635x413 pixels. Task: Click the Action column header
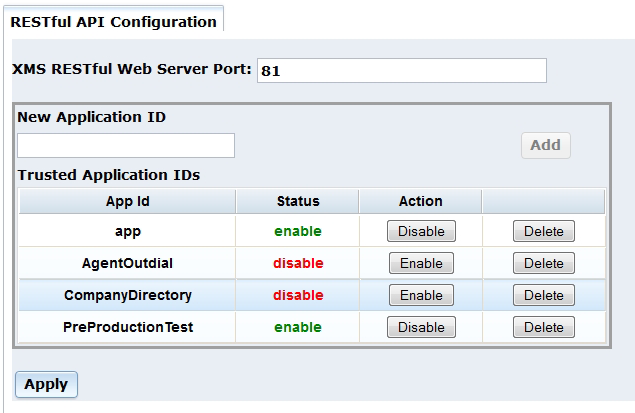420,201
